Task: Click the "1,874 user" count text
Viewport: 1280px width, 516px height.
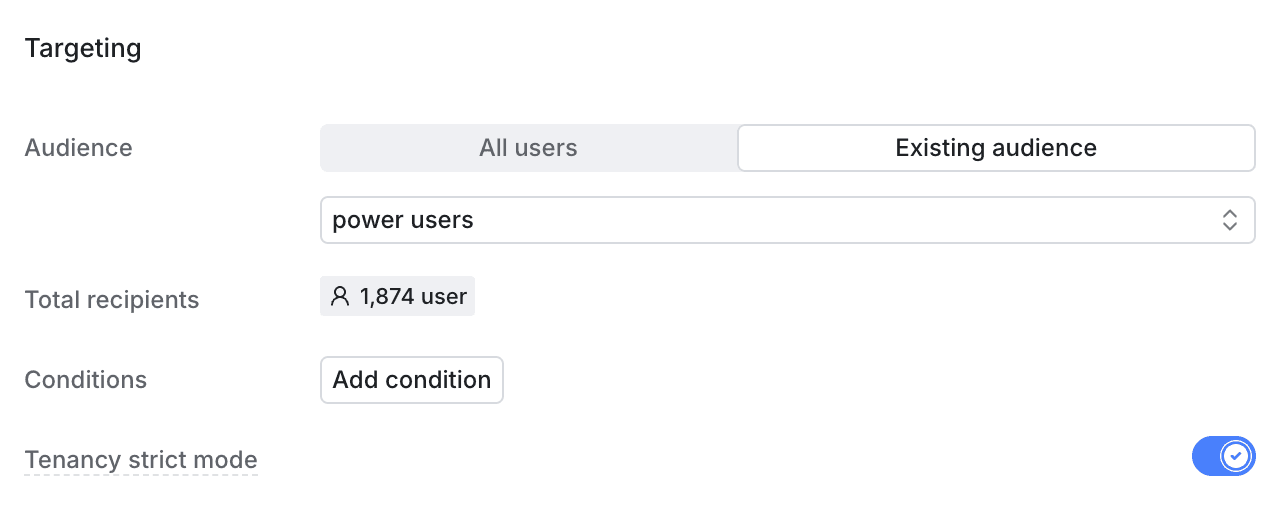Action: pos(413,296)
